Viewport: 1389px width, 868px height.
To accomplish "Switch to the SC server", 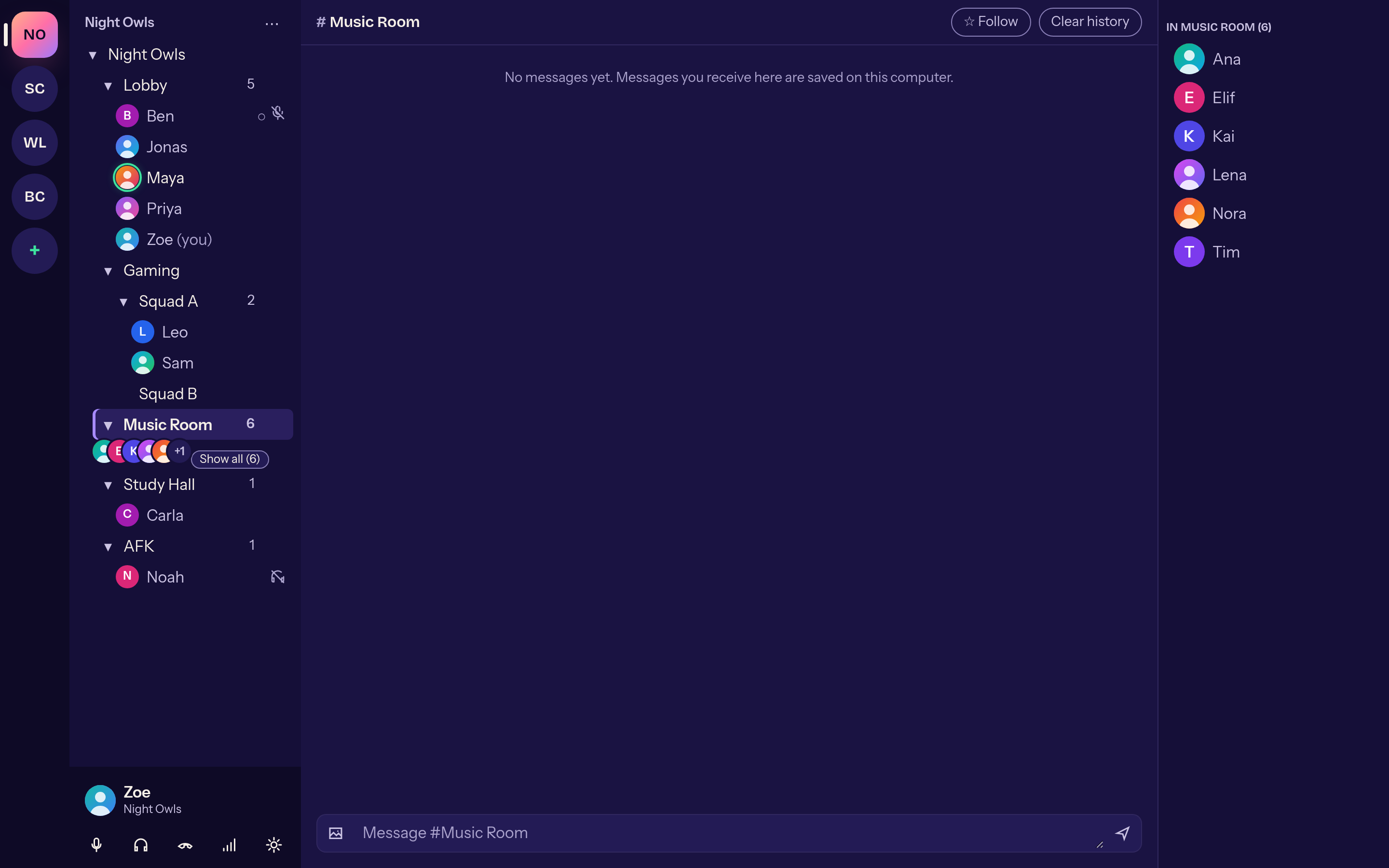I will [34, 88].
